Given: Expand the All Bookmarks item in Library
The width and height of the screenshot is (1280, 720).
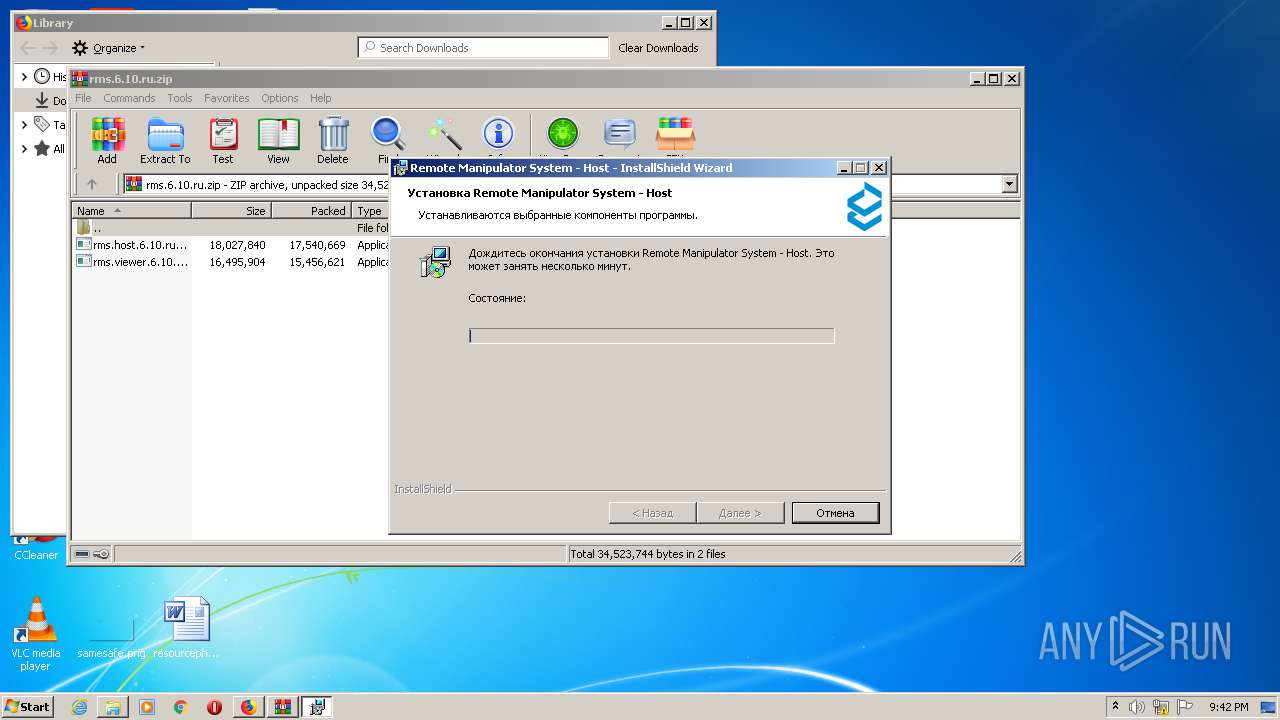Looking at the screenshot, I should tap(25, 149).
